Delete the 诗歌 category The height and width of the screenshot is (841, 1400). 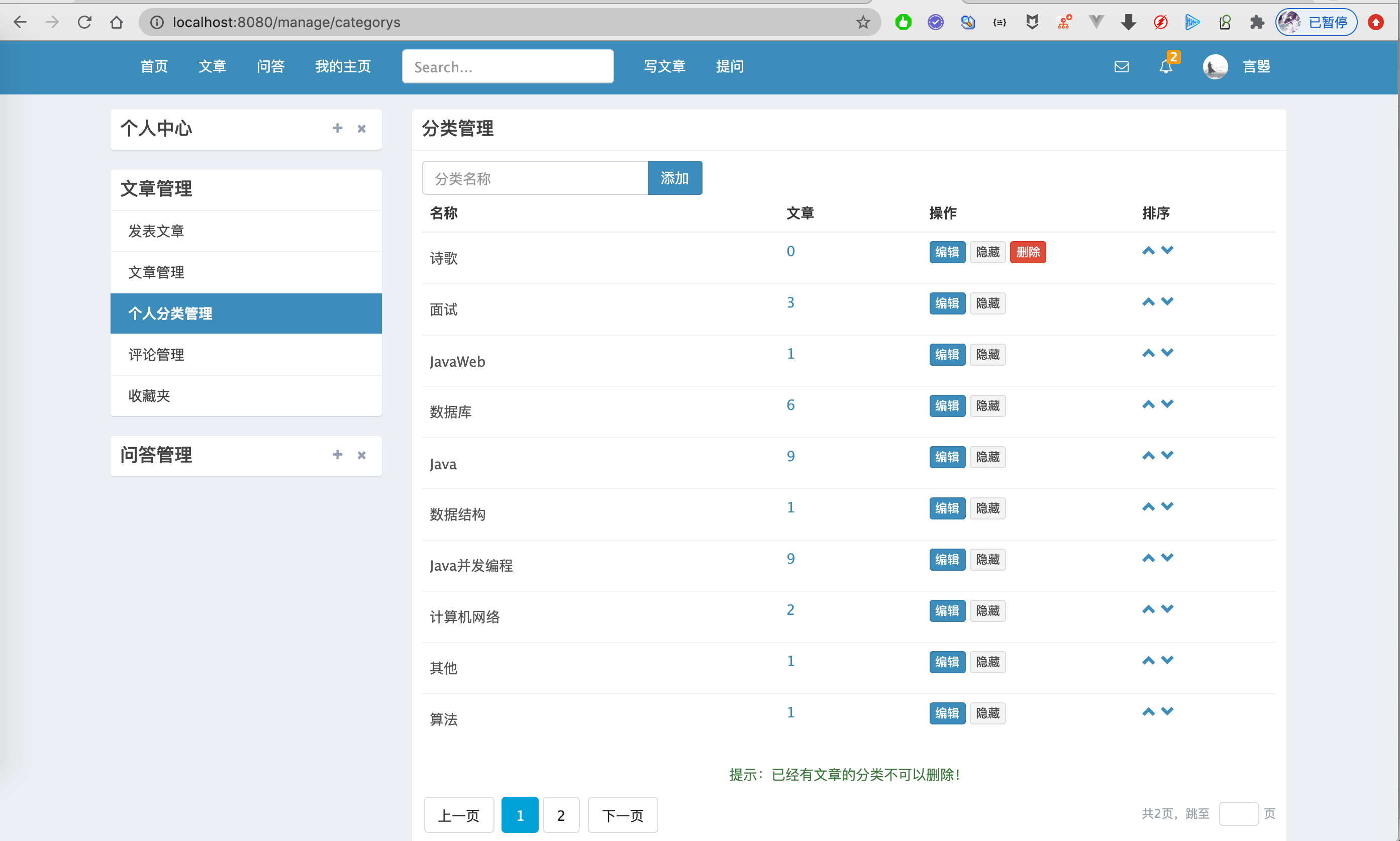1028,252
